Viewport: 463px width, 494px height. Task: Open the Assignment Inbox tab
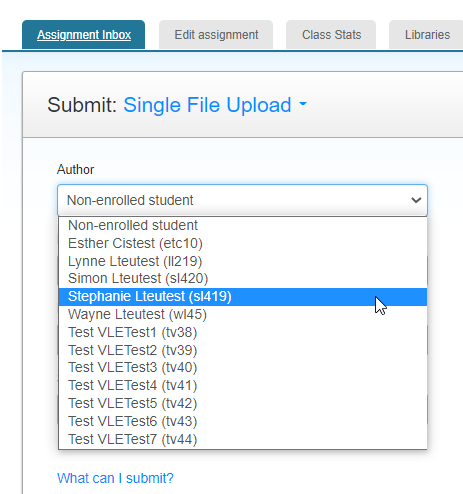(x=84, y=35)
